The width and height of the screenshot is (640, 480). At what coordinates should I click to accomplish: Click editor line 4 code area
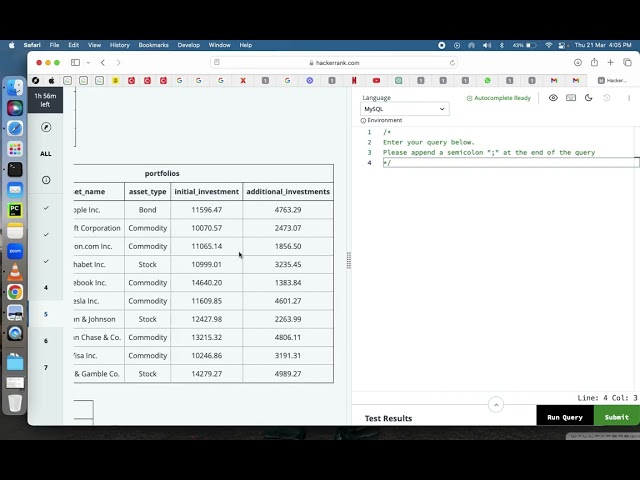[x=511, y=162]
